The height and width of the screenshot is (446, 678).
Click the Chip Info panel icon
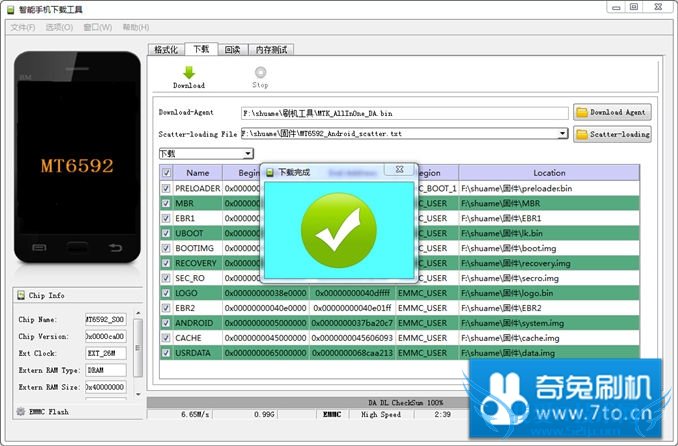[x=21, y=295]
